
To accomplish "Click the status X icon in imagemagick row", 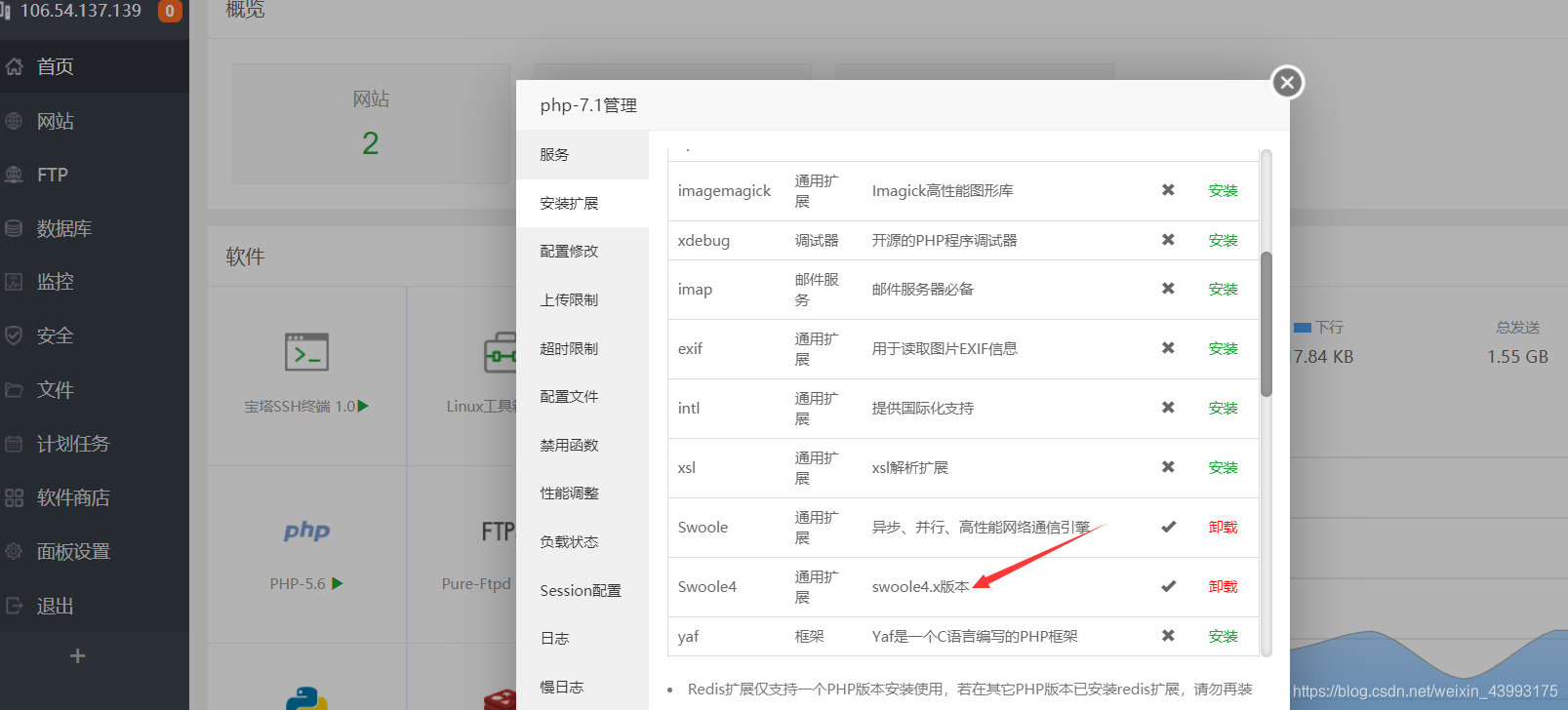I will [x=1168, y=190].
